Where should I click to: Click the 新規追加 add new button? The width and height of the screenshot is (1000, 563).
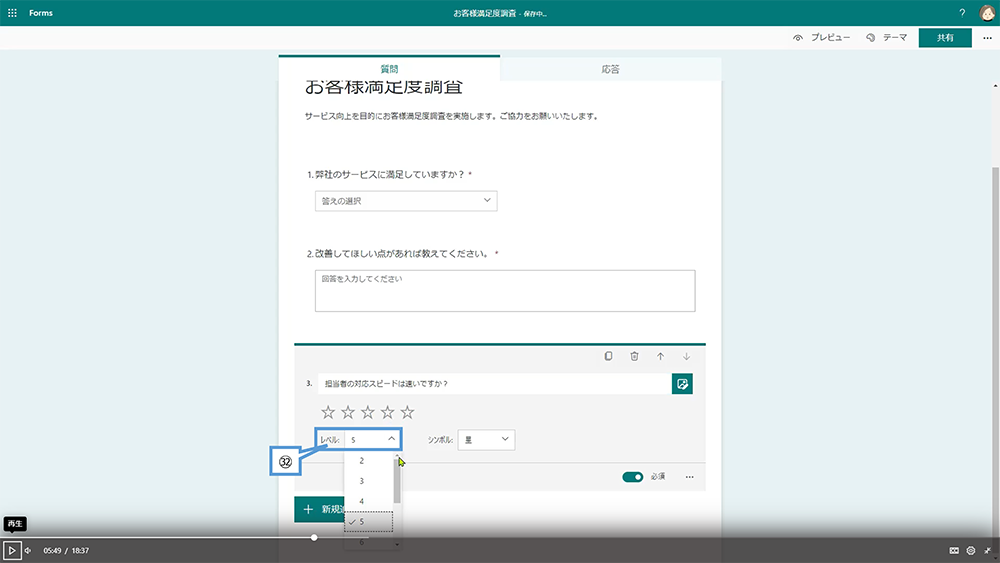coord(320,509)
